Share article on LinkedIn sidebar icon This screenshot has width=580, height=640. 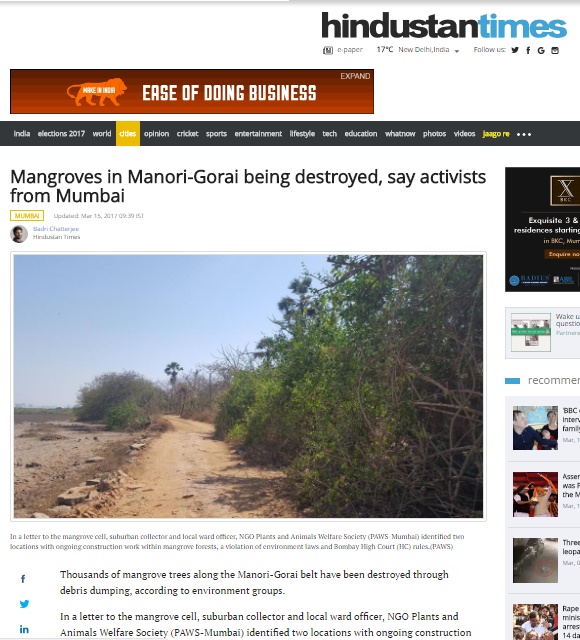tap(24, 629)
